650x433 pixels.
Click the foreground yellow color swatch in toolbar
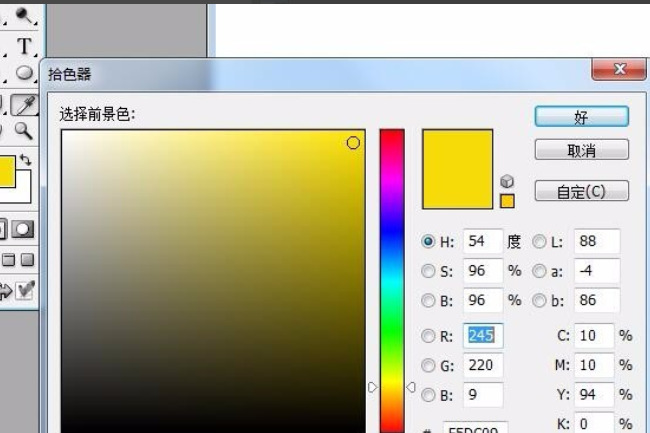point(5,170)
